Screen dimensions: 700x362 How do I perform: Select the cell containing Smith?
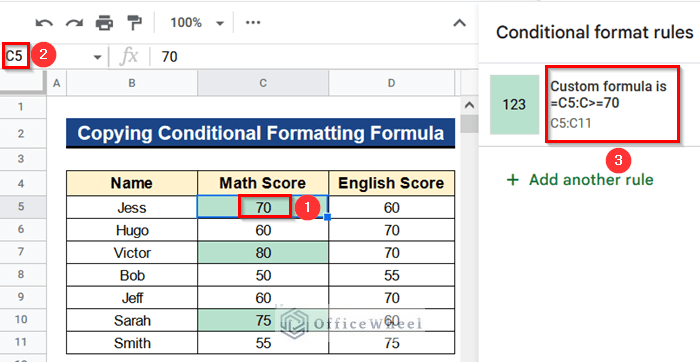coord(132,343)
